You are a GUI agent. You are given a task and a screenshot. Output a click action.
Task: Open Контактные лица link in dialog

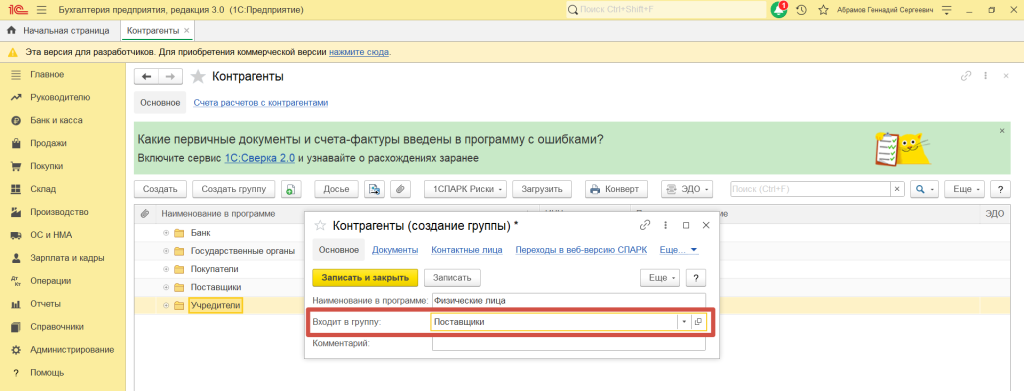coord(466,249)
